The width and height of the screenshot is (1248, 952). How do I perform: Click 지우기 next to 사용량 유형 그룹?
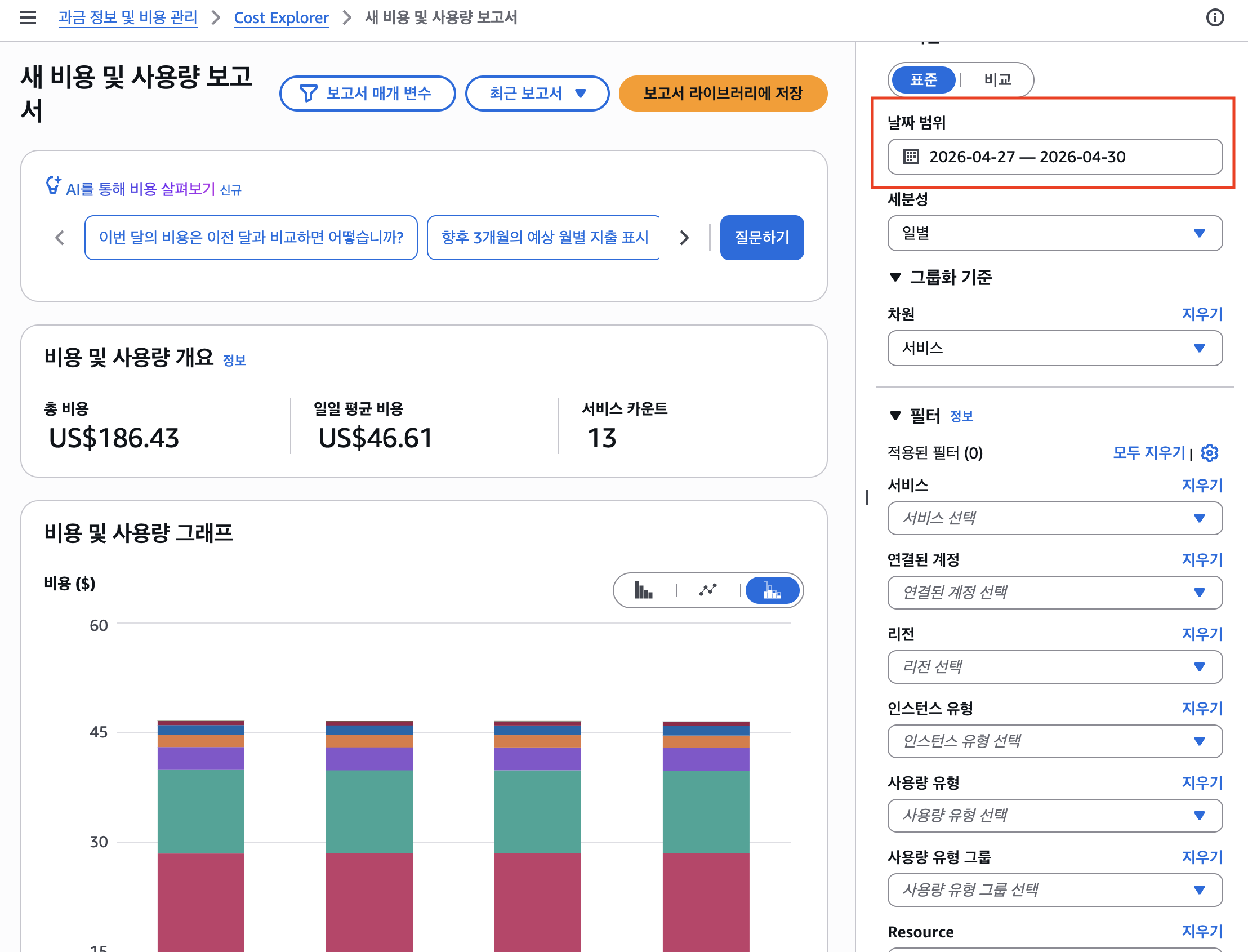1202,857
